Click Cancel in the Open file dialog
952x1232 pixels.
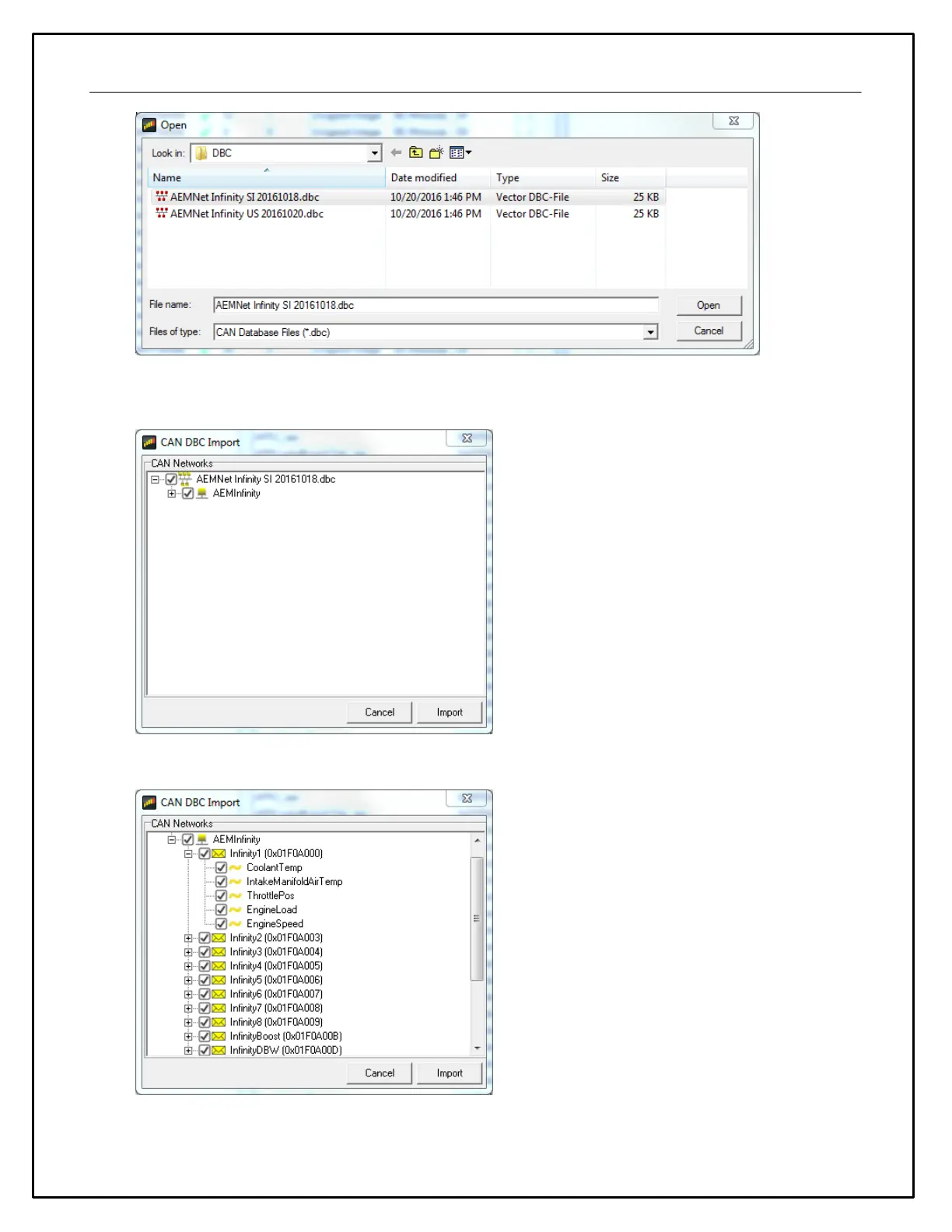(709, 331)
